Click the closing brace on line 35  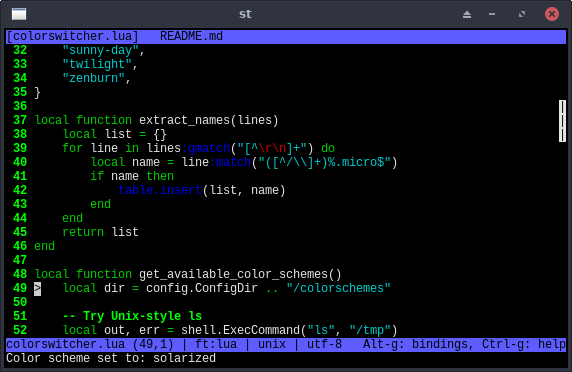(x=38, y=92)
